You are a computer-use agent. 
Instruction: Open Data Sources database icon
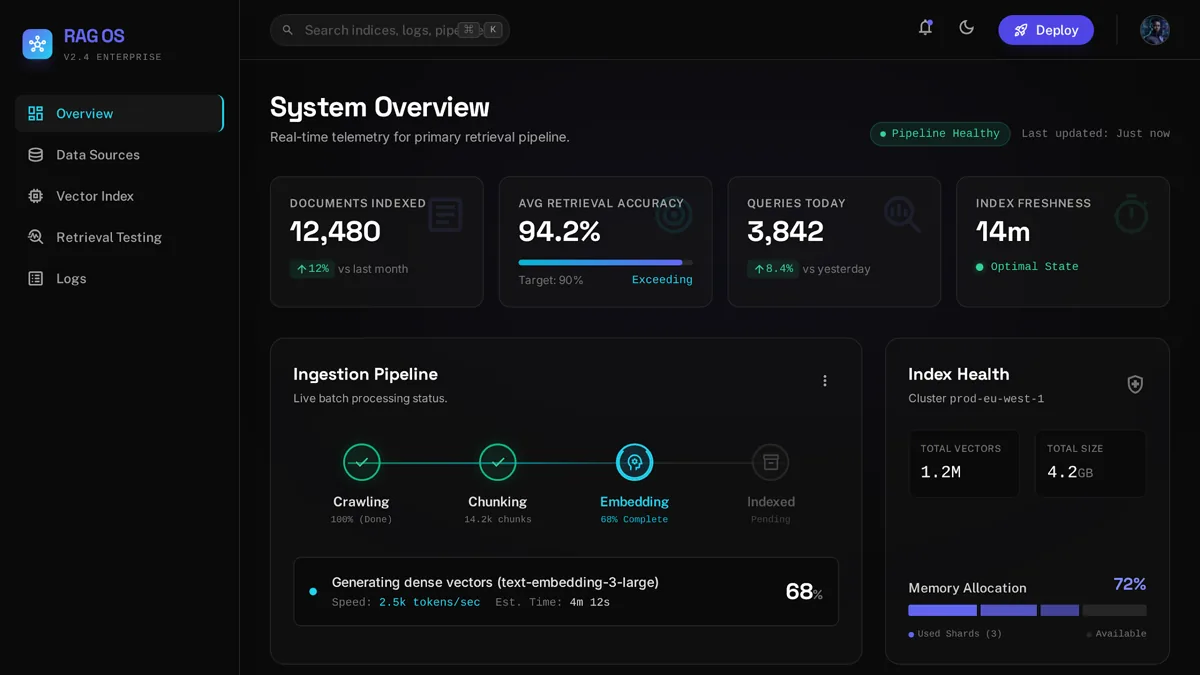click(x=36, y=155)
